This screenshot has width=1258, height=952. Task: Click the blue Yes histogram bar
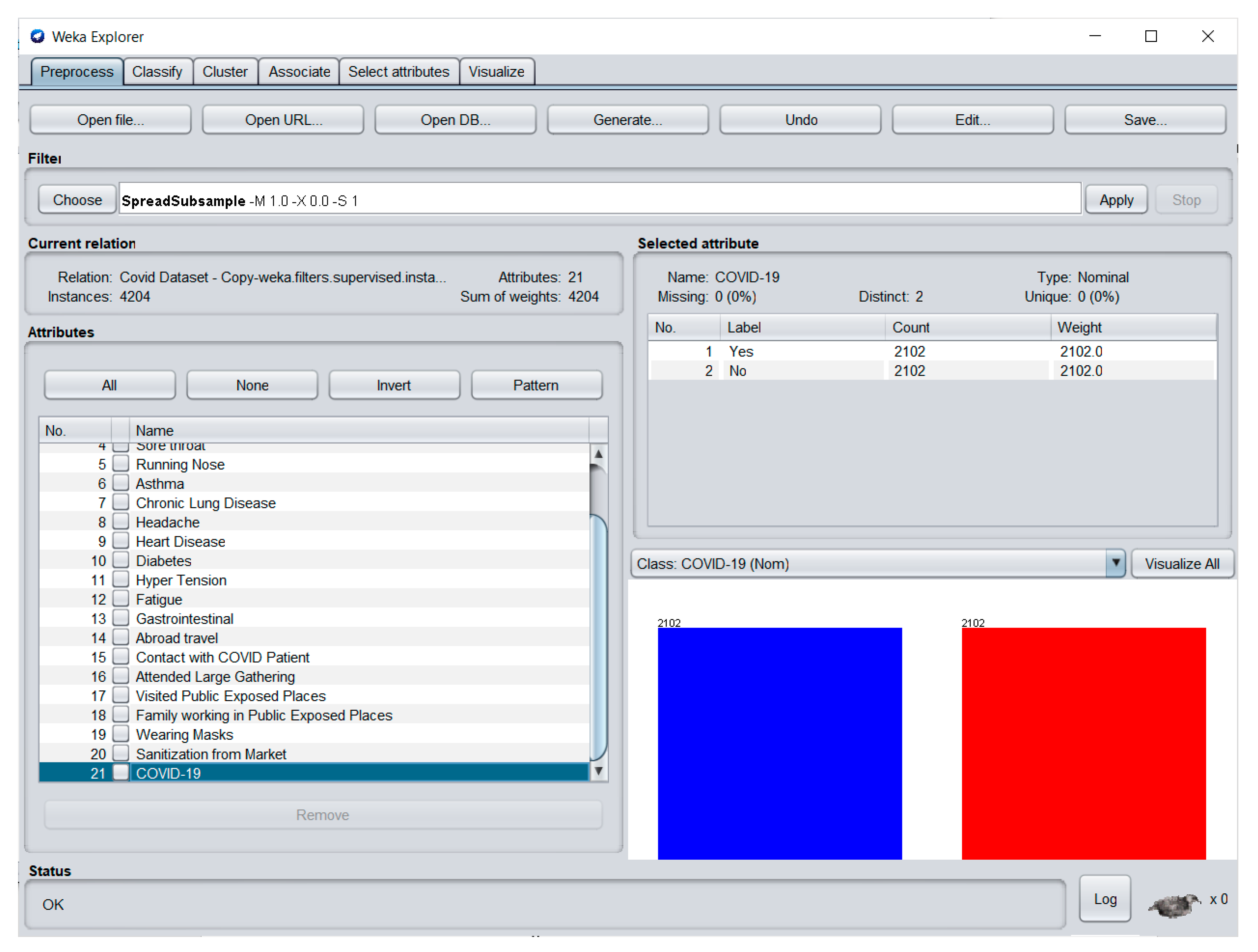click(x=780, y=743)
